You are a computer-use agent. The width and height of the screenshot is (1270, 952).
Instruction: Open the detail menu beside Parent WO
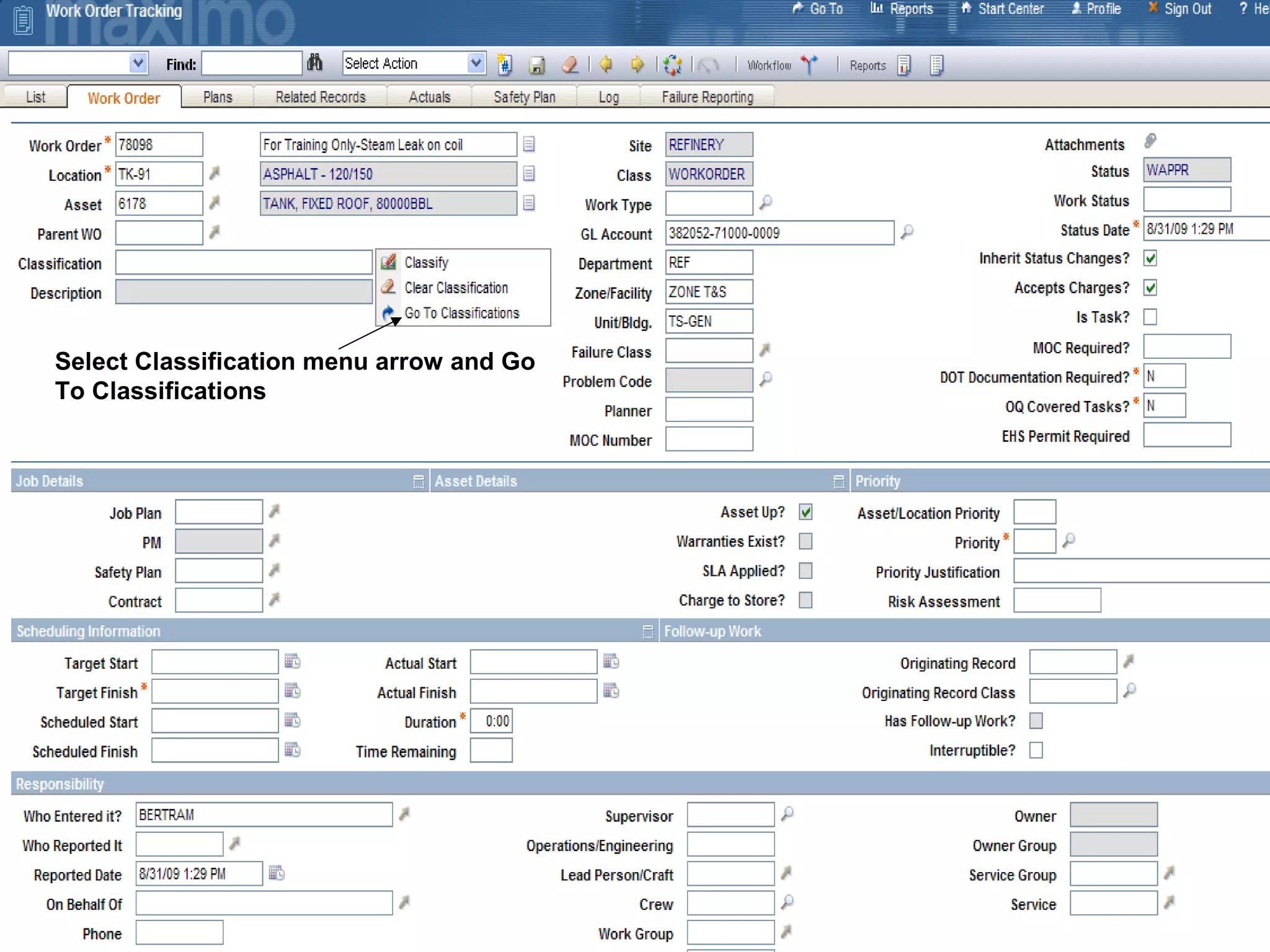[x=215, y=232]
